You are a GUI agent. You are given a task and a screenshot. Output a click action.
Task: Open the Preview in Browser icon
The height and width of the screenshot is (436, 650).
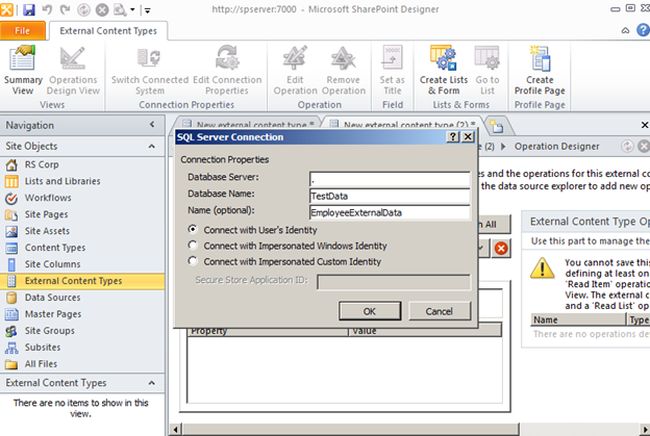click(x=120, y=9)
